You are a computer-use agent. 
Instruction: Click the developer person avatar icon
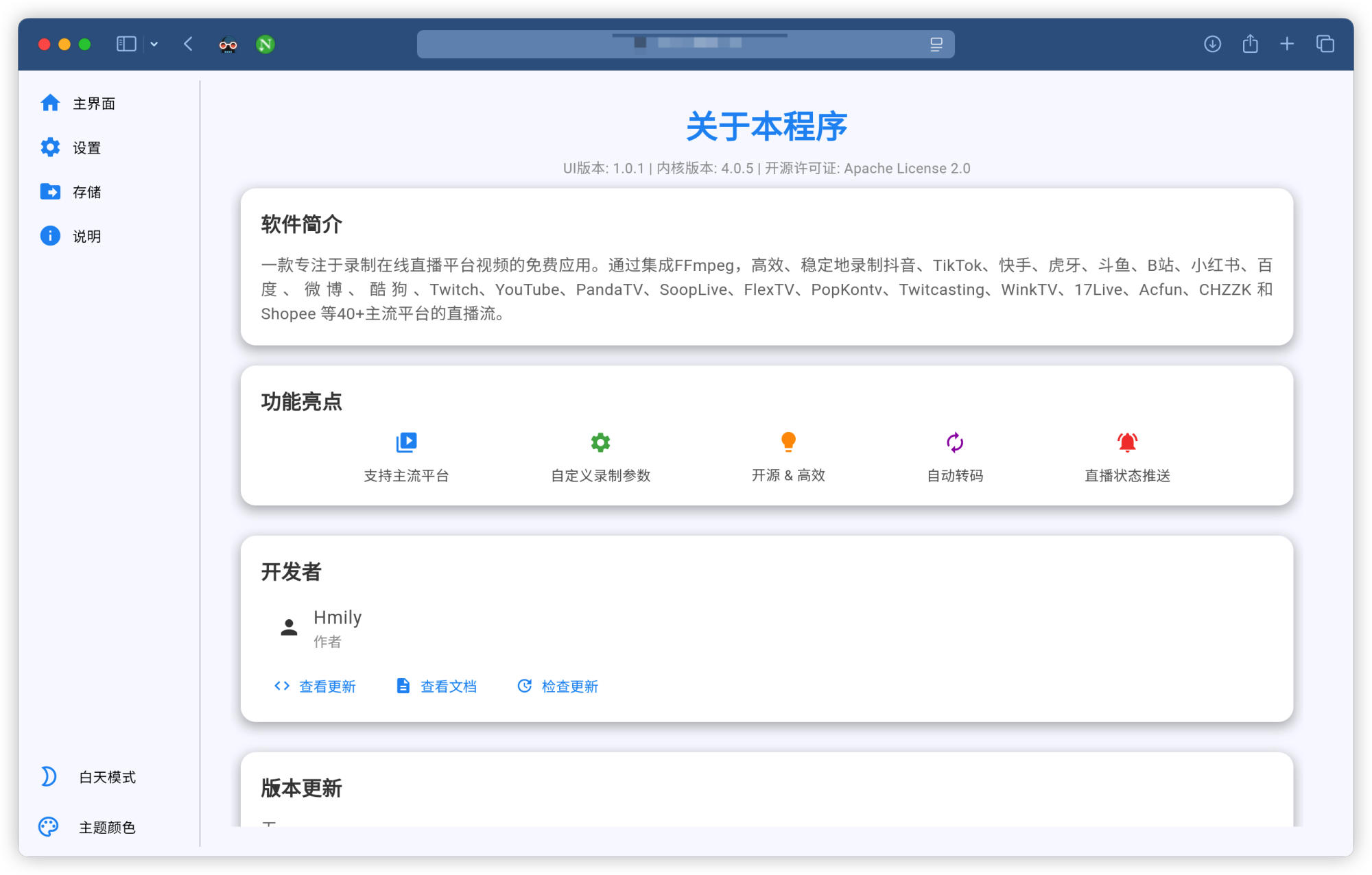289,627
